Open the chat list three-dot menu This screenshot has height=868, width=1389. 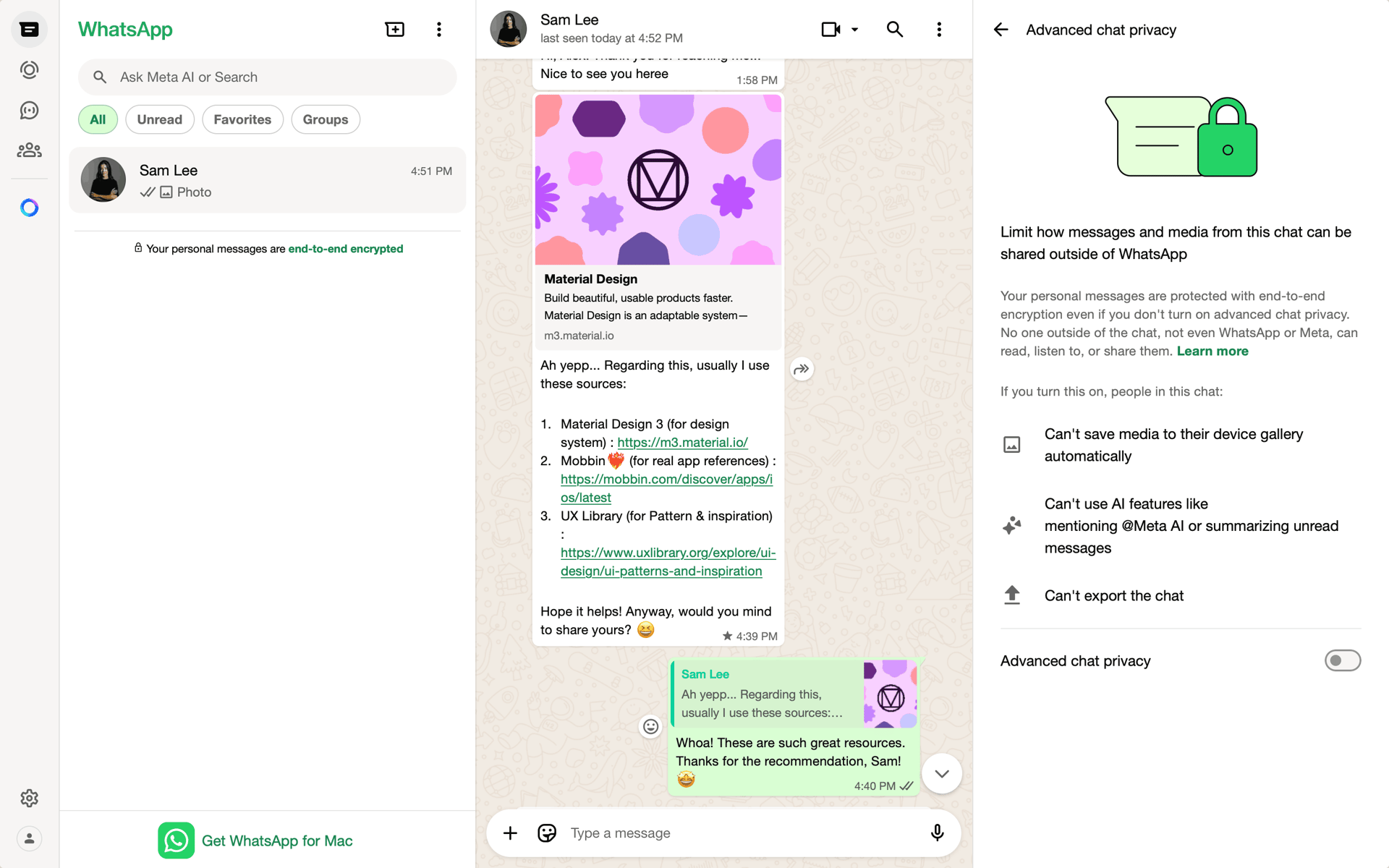point(439,30)
